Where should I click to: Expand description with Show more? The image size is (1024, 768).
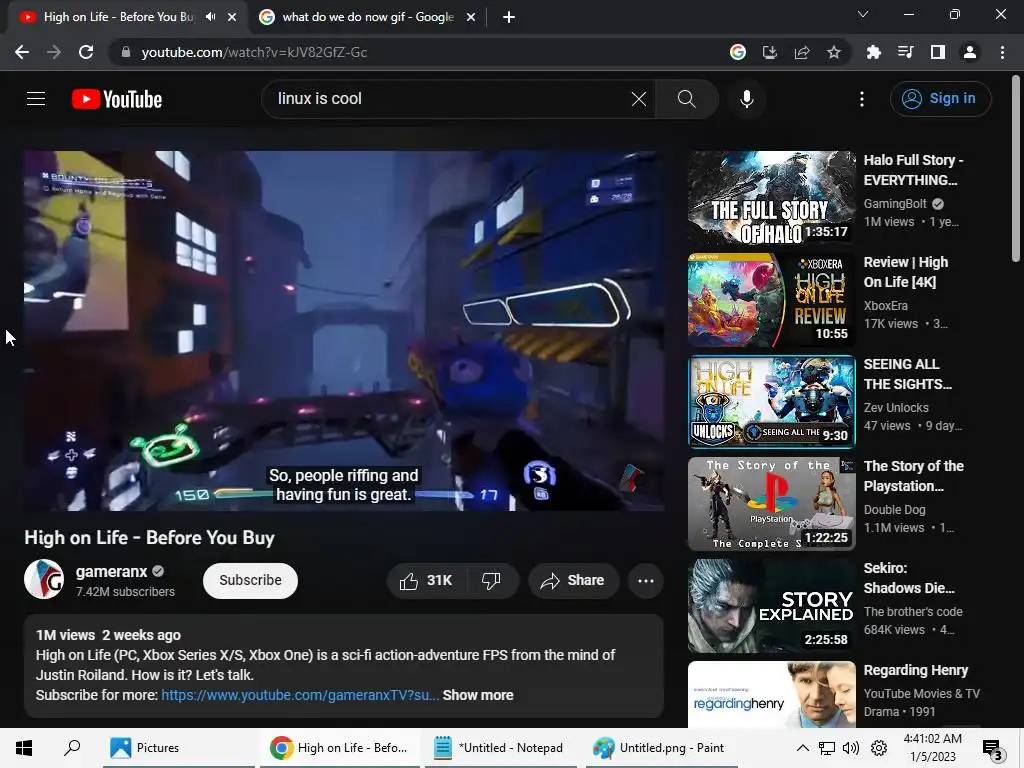pos(478,695)
